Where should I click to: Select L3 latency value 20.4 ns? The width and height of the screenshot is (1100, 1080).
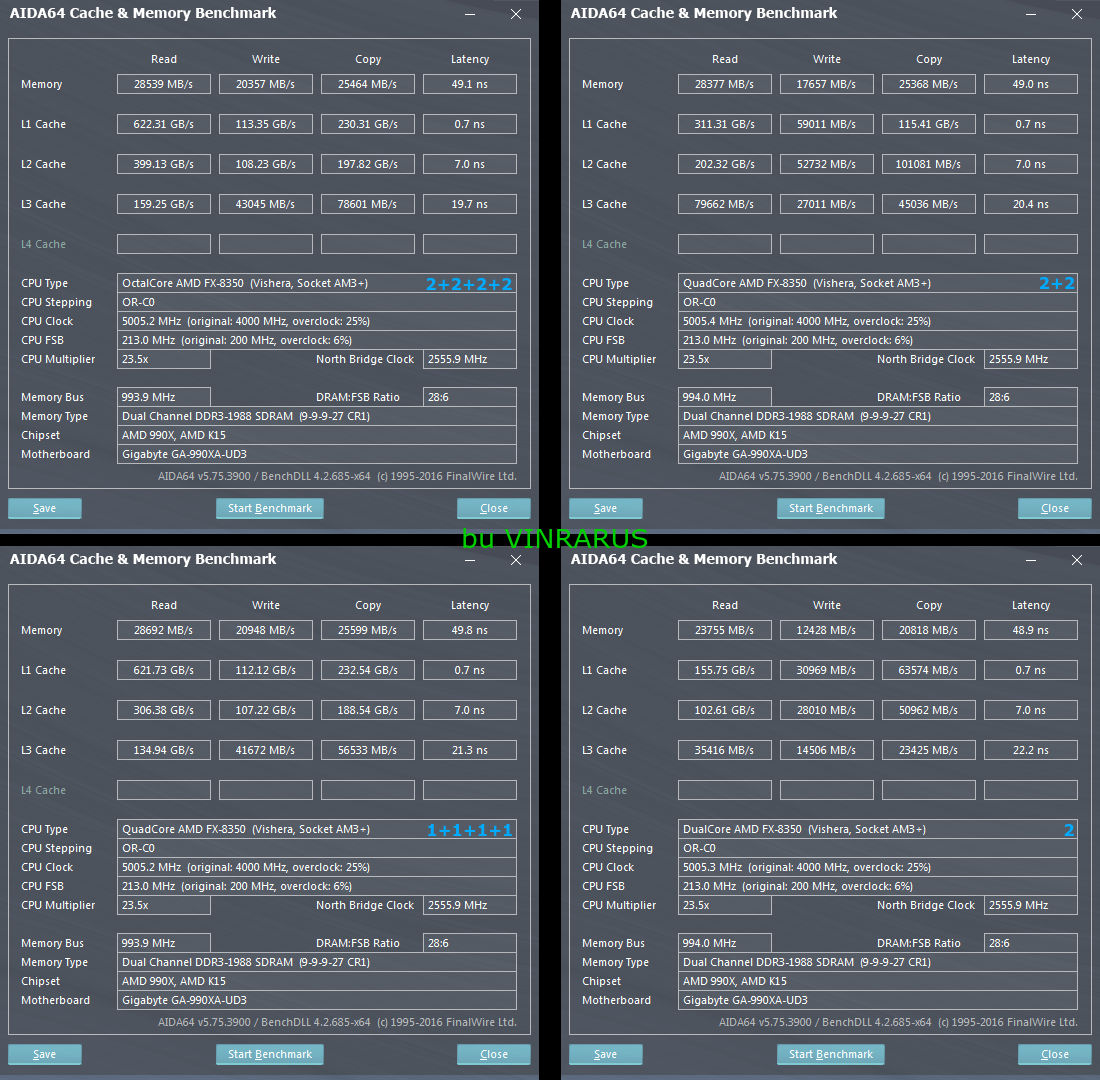[x=1031, y=204]
